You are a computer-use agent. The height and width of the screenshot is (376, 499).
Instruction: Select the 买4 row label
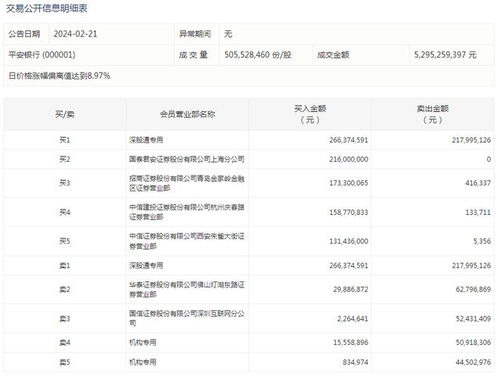(x=65, y=212)
